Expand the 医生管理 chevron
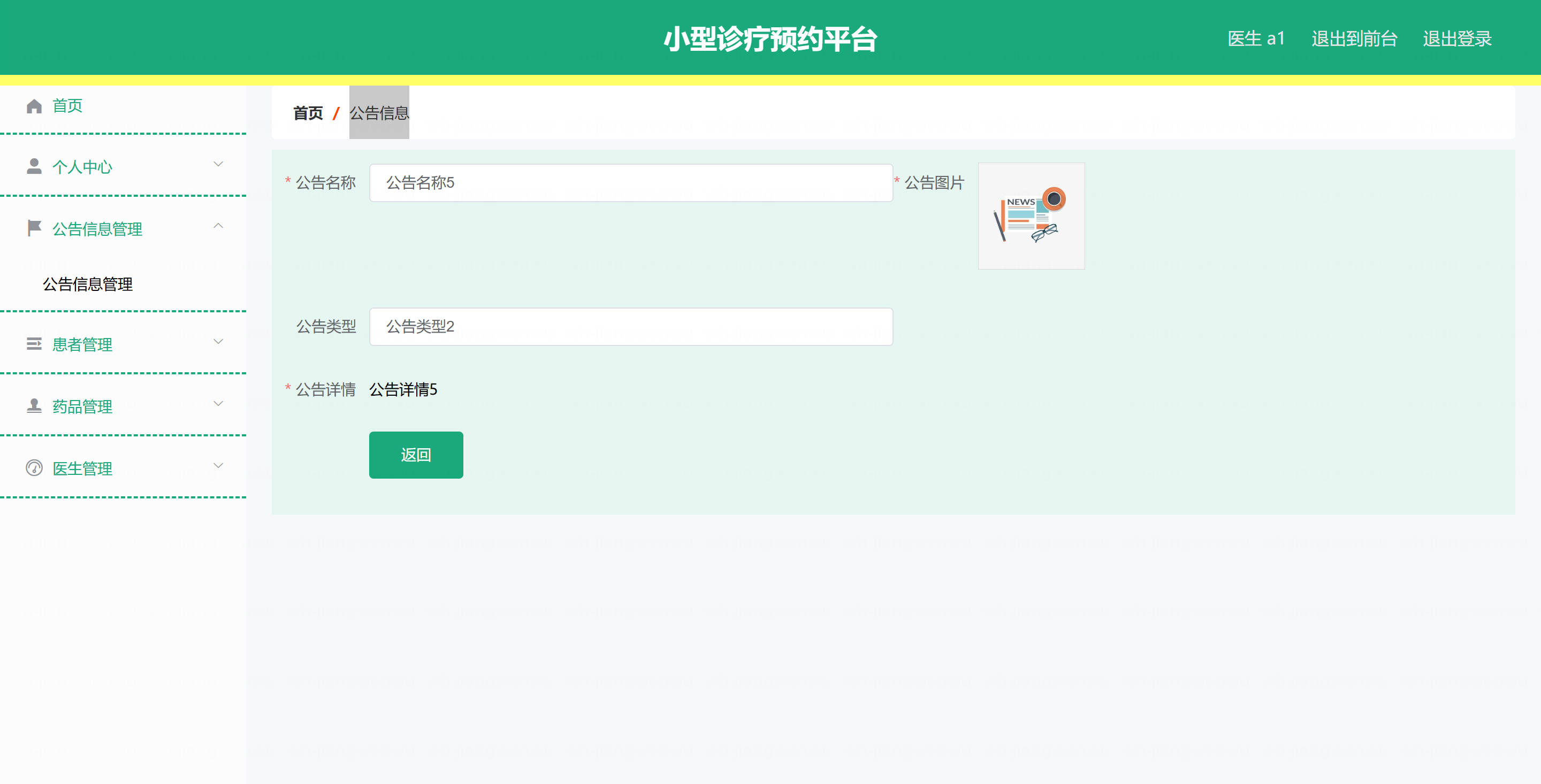The height and width of the screenshot is (784, 1541). (218, 465)
